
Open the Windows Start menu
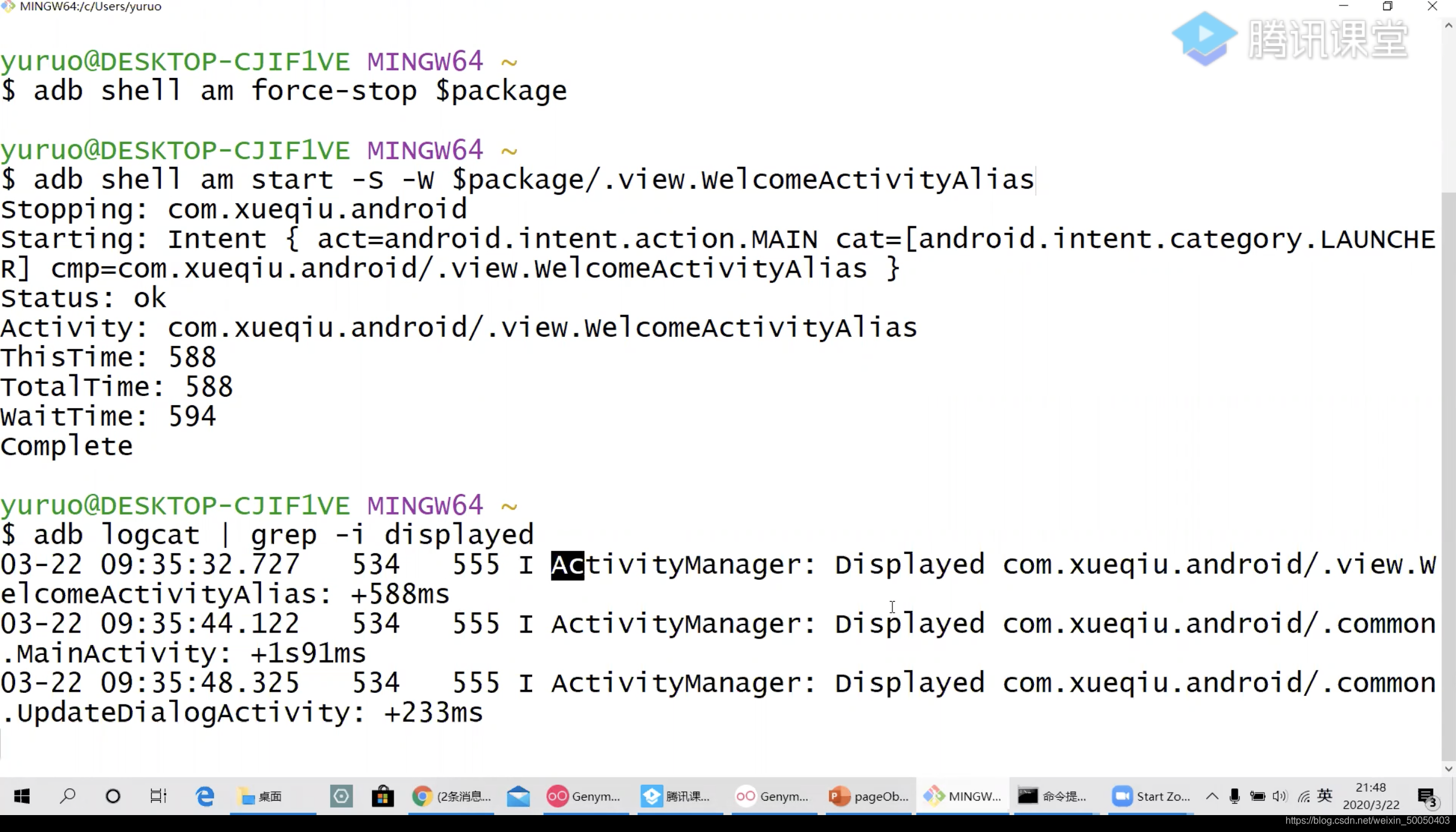[22, 796]
